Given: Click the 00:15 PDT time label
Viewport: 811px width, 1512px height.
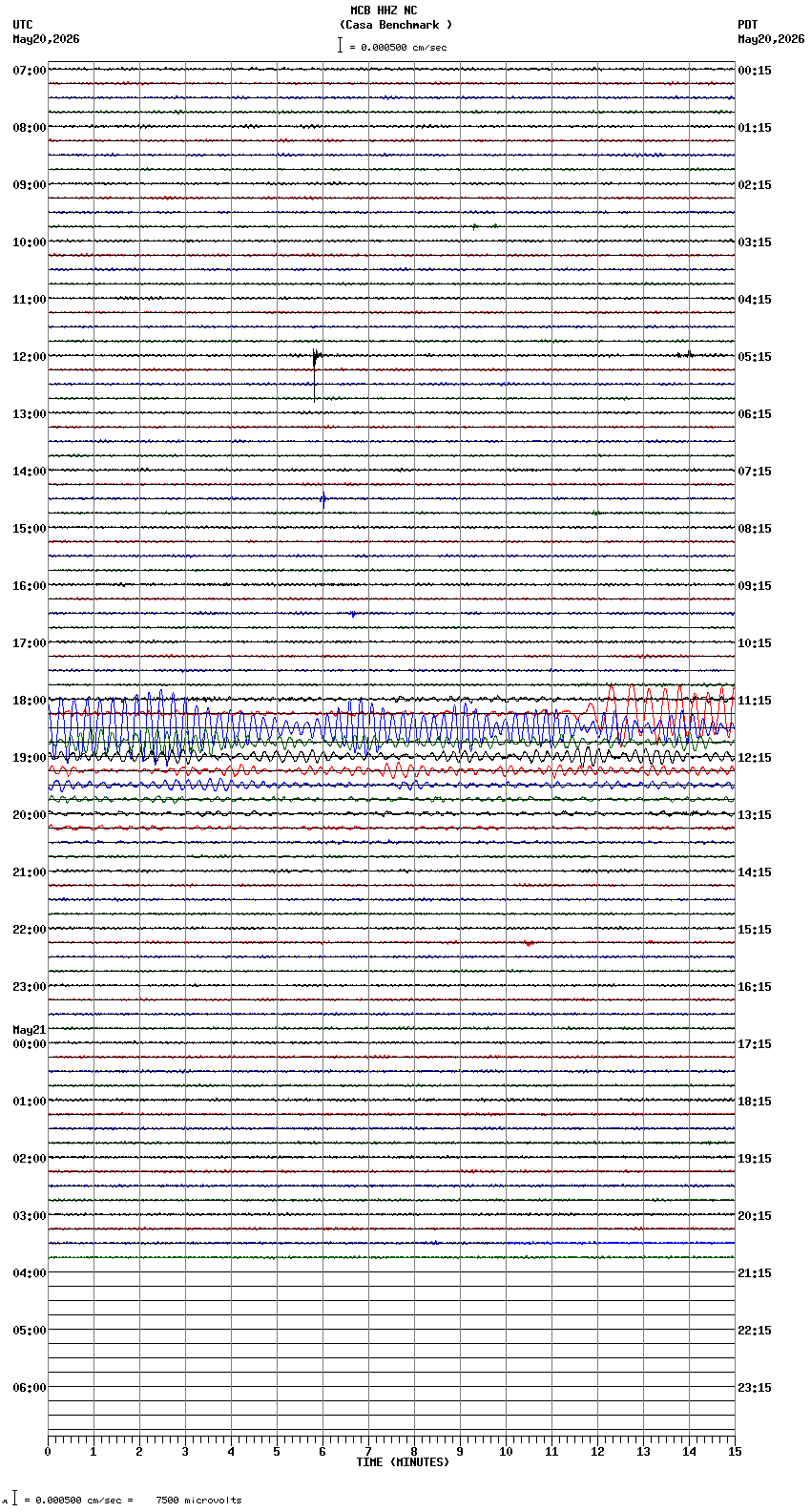Looking at the screenshot, I should (755, 71).
